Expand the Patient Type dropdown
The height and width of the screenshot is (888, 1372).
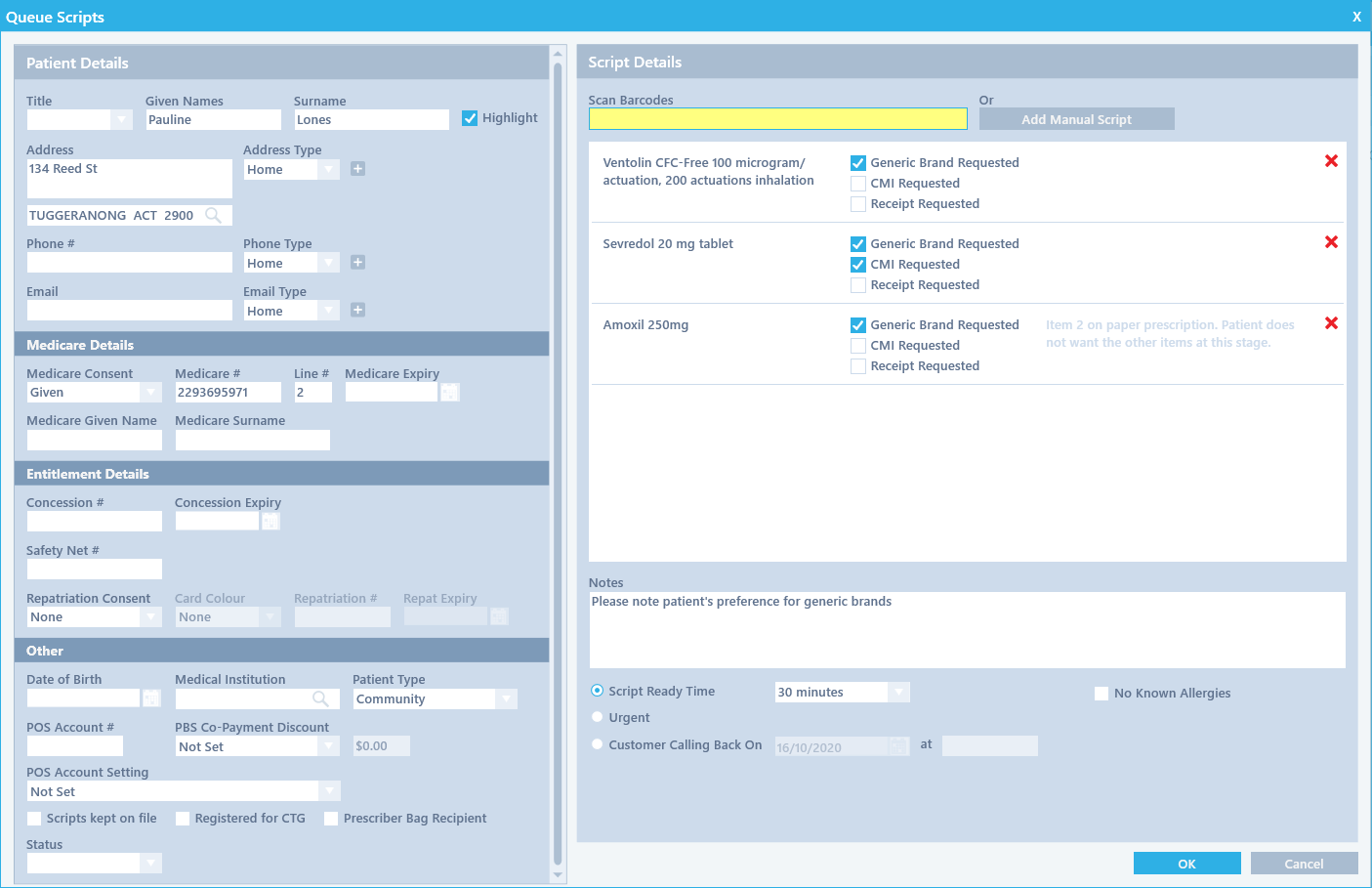point(506,699)
